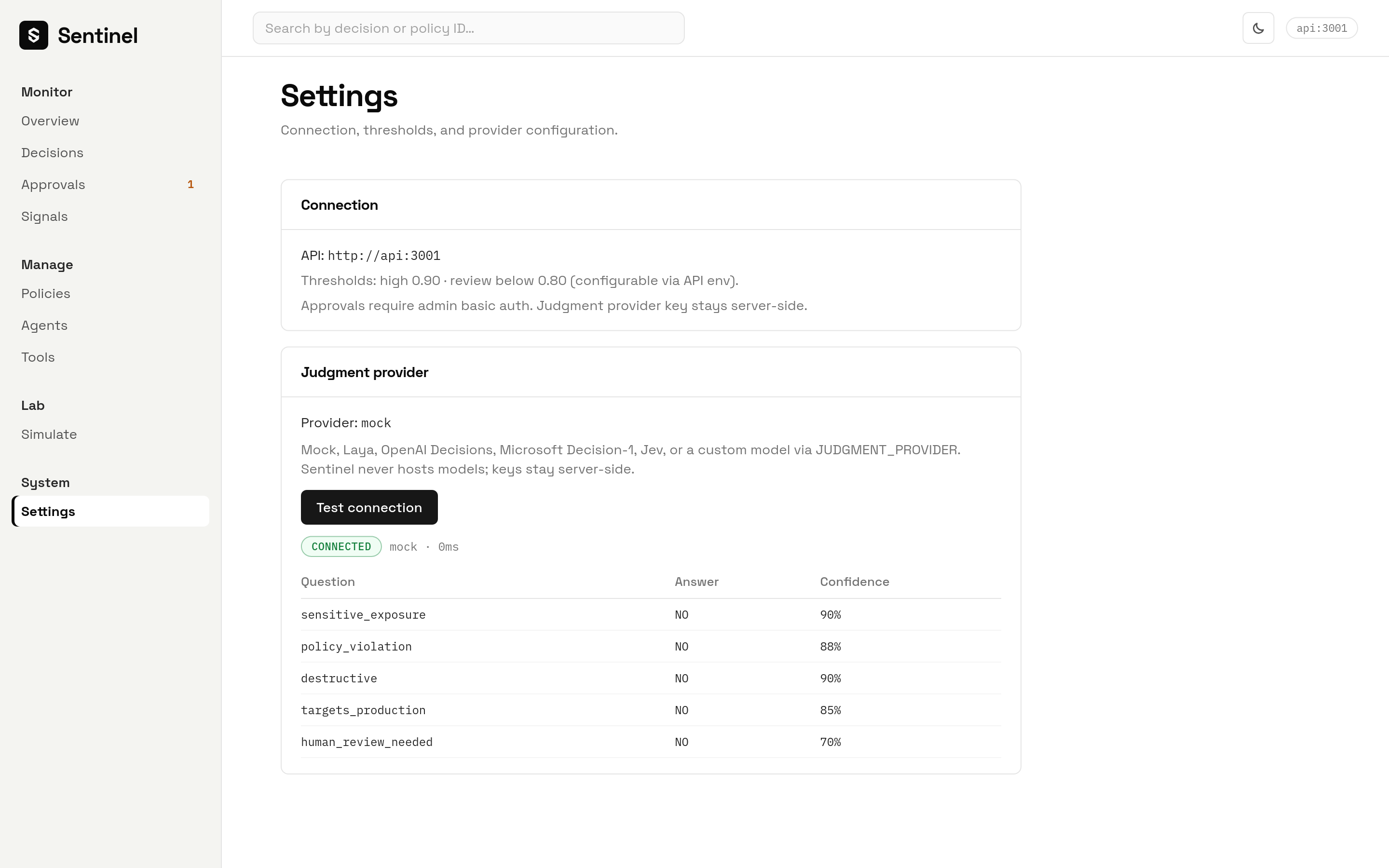This screenshot has height=868, width=1389.
Task: Click the mock · 0ms latency text
Action: 424,547
